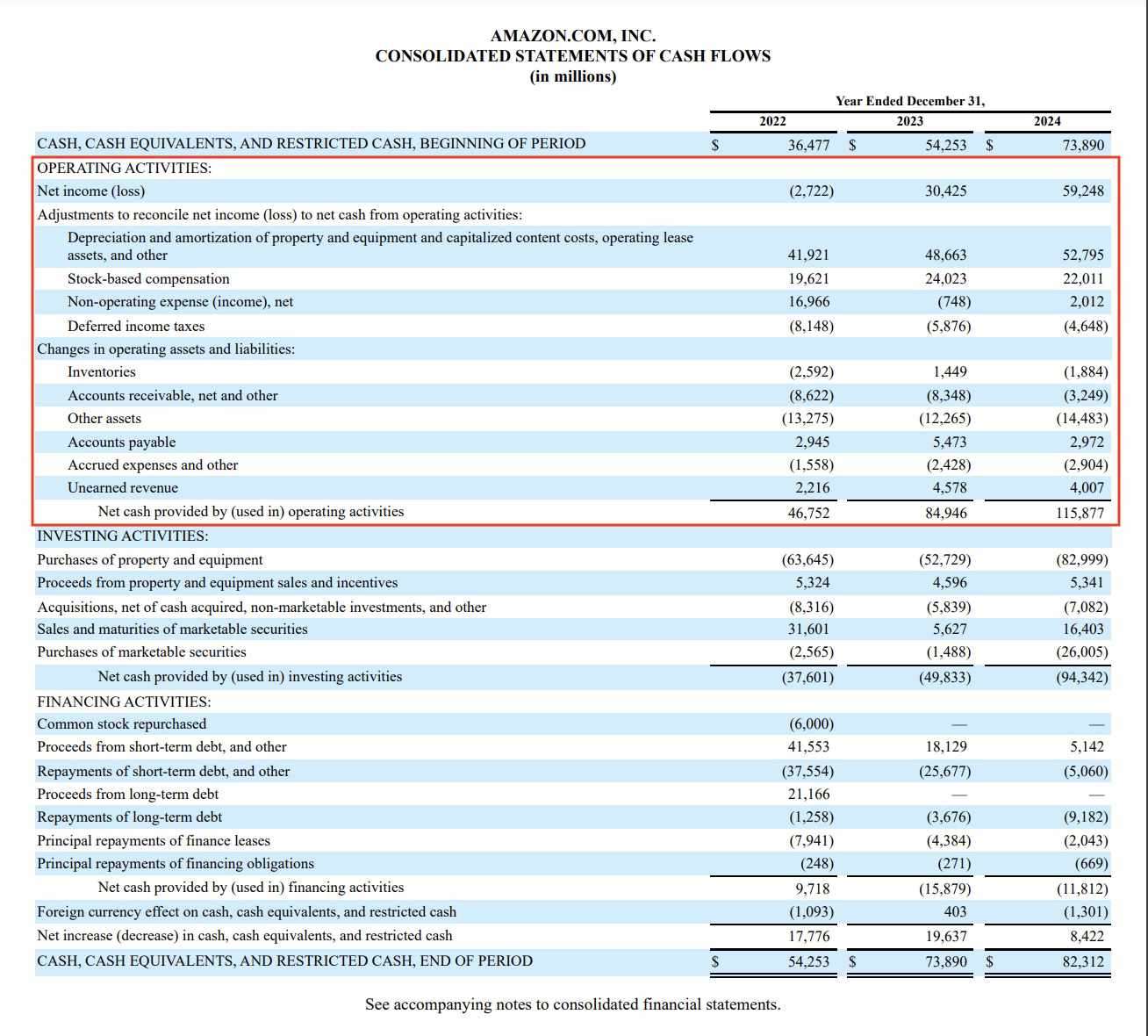
Task: Select the 'Accounts payable' row label
Action: coord(122,442)
